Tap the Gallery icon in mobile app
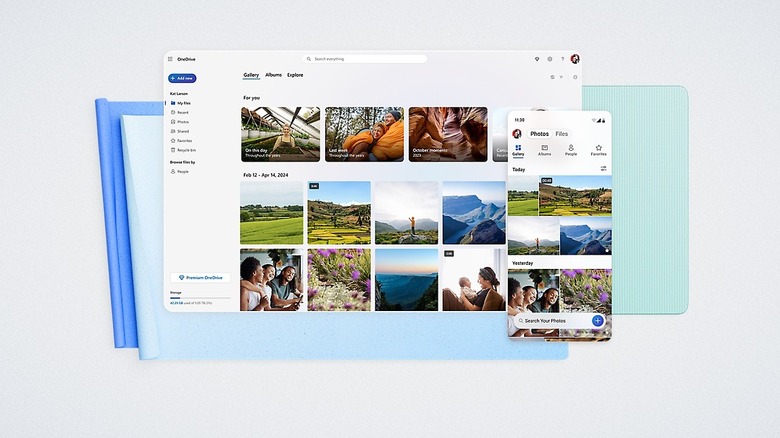 click(518, 150)
